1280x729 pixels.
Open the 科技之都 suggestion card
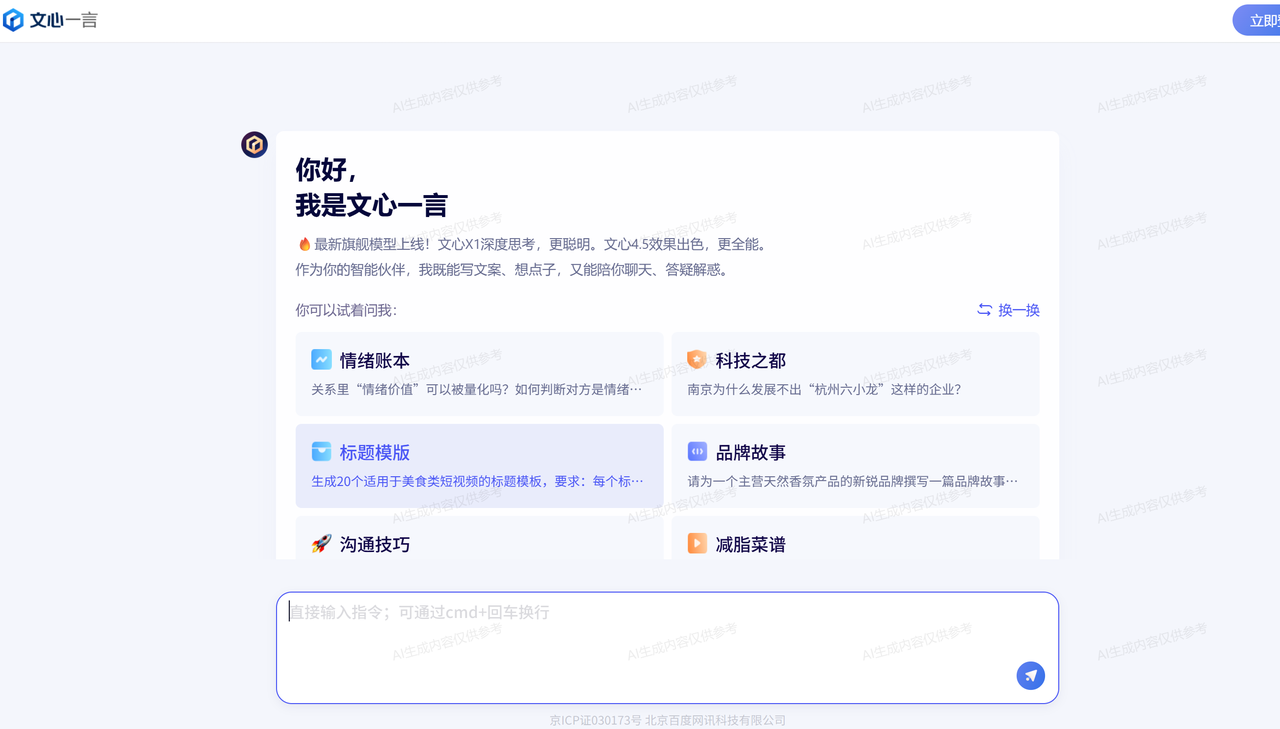point(855,374)
